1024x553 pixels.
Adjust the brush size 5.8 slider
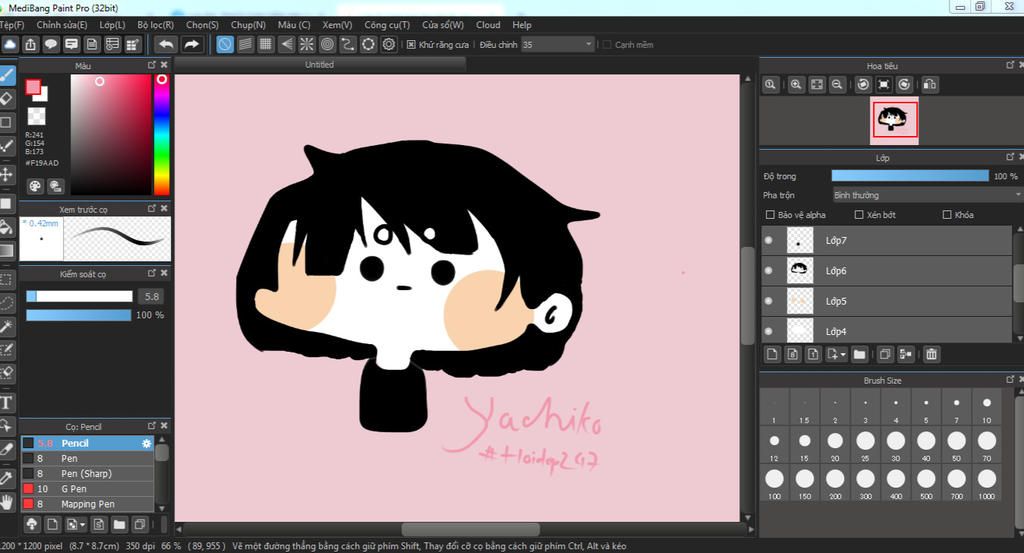pos(79,296)
